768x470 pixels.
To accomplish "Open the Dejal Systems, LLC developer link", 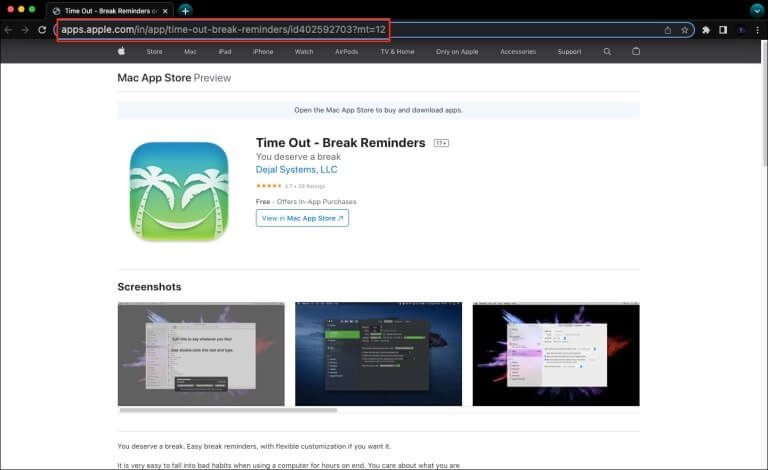I will [296, 169].
